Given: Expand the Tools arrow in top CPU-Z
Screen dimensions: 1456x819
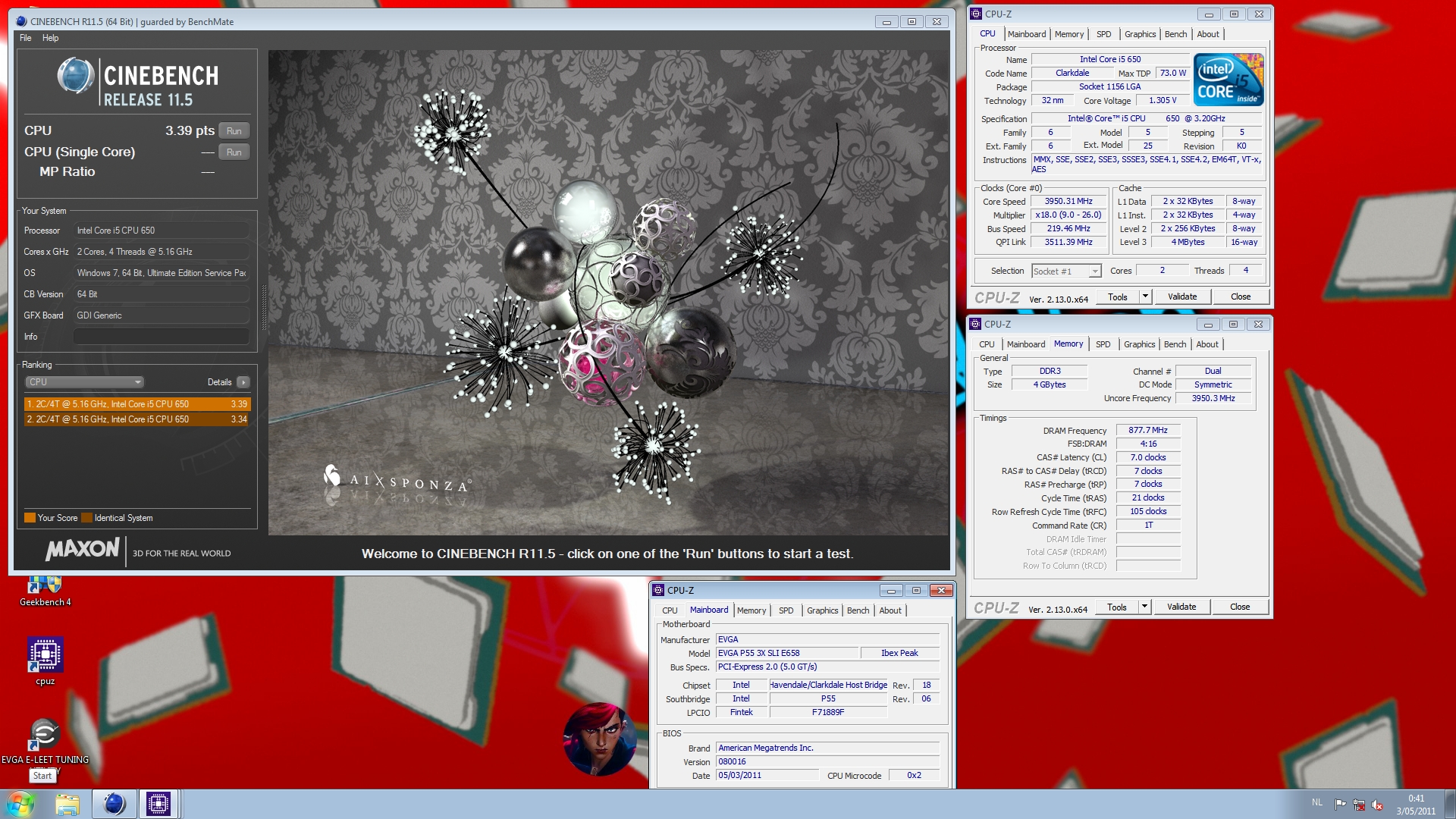Looking at the screenshot, I should point(1145,297).
